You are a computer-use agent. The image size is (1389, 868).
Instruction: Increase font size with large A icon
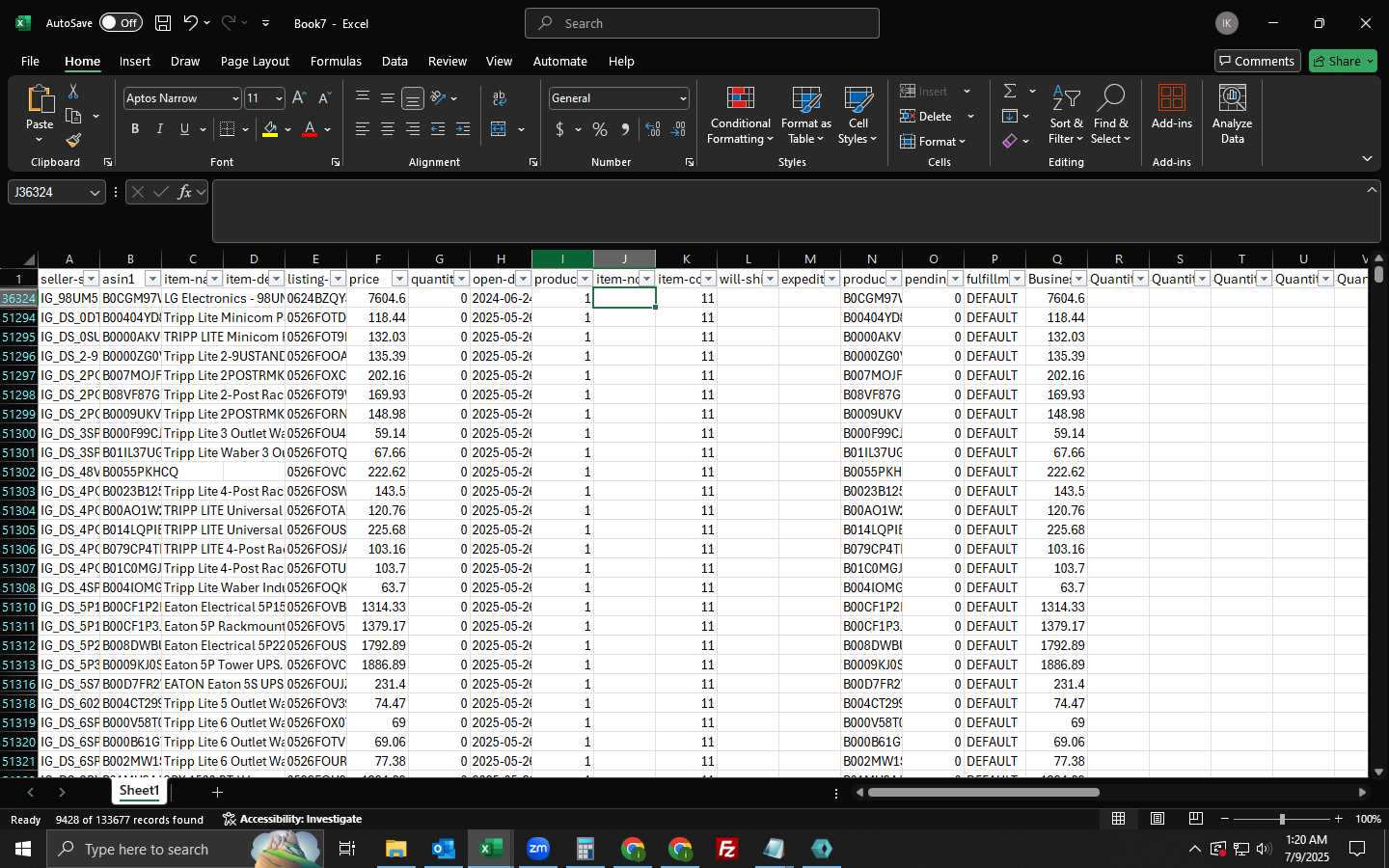click(299, 98)
